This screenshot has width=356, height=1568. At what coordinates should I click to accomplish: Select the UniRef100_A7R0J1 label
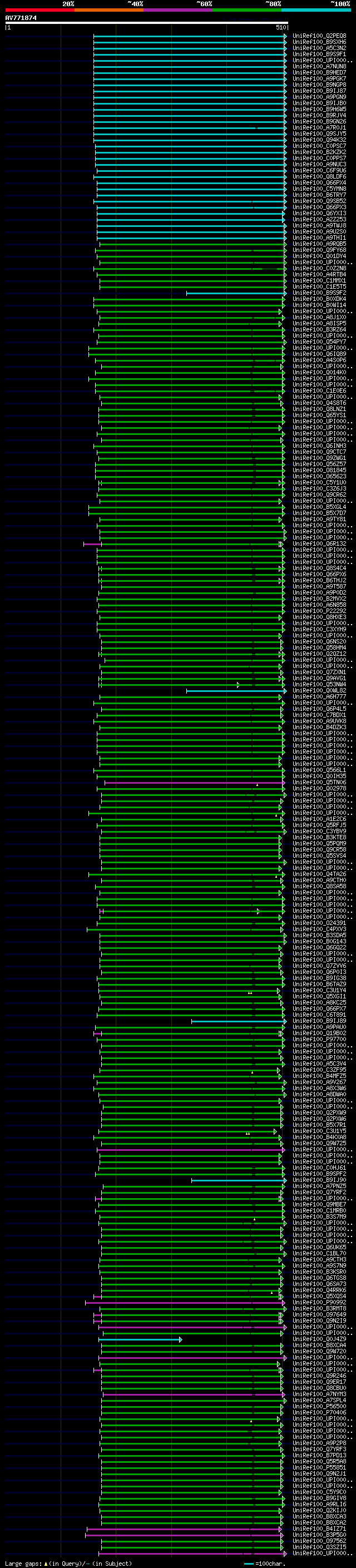(x=319, y=127)
